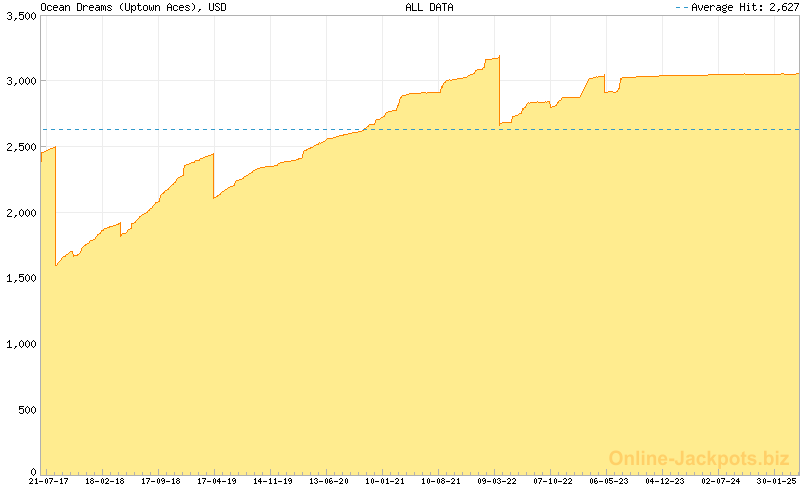Select the 21-07-17 date label
Viewport: 800px width, 490px height.
48,481
